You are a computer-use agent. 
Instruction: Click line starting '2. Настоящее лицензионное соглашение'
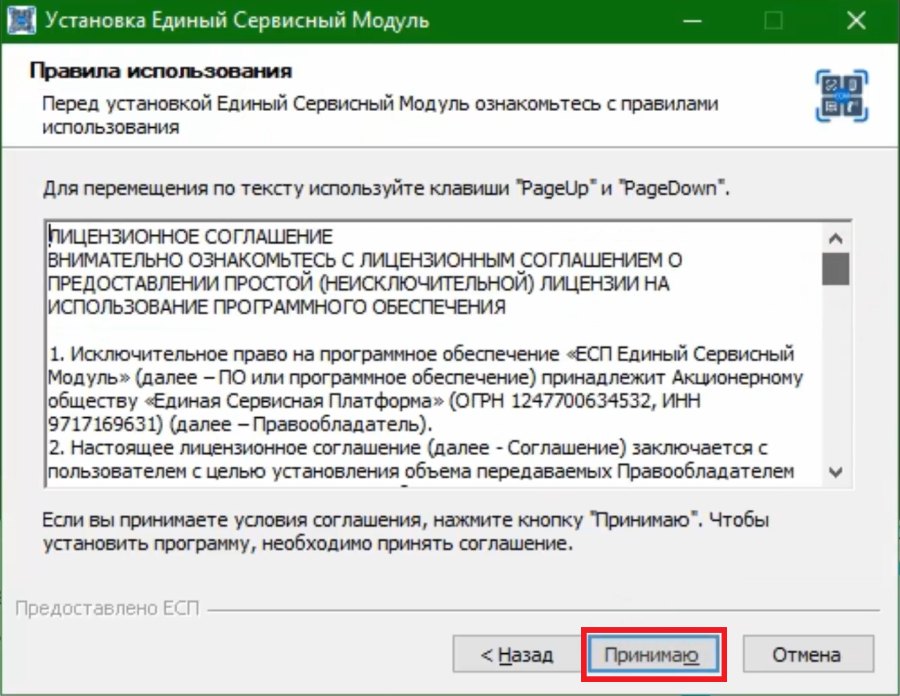[408, 448]
